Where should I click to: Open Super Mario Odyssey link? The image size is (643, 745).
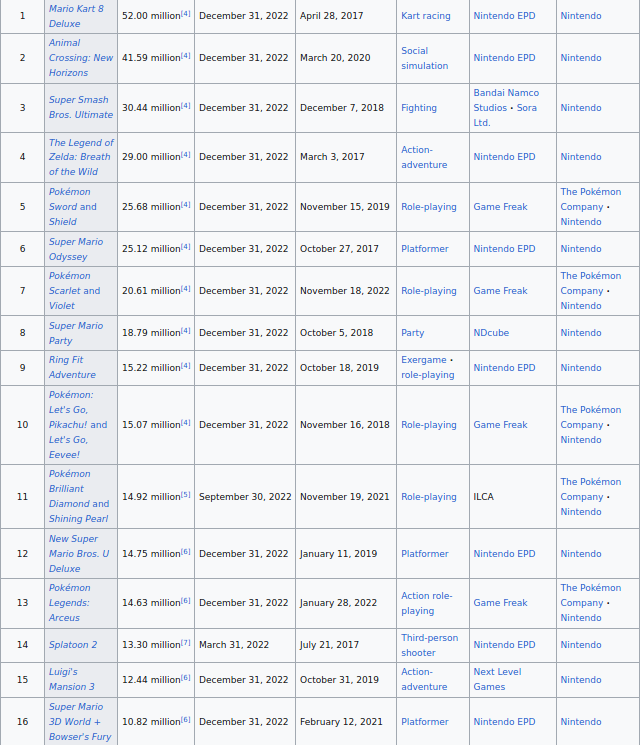[76, 249]
